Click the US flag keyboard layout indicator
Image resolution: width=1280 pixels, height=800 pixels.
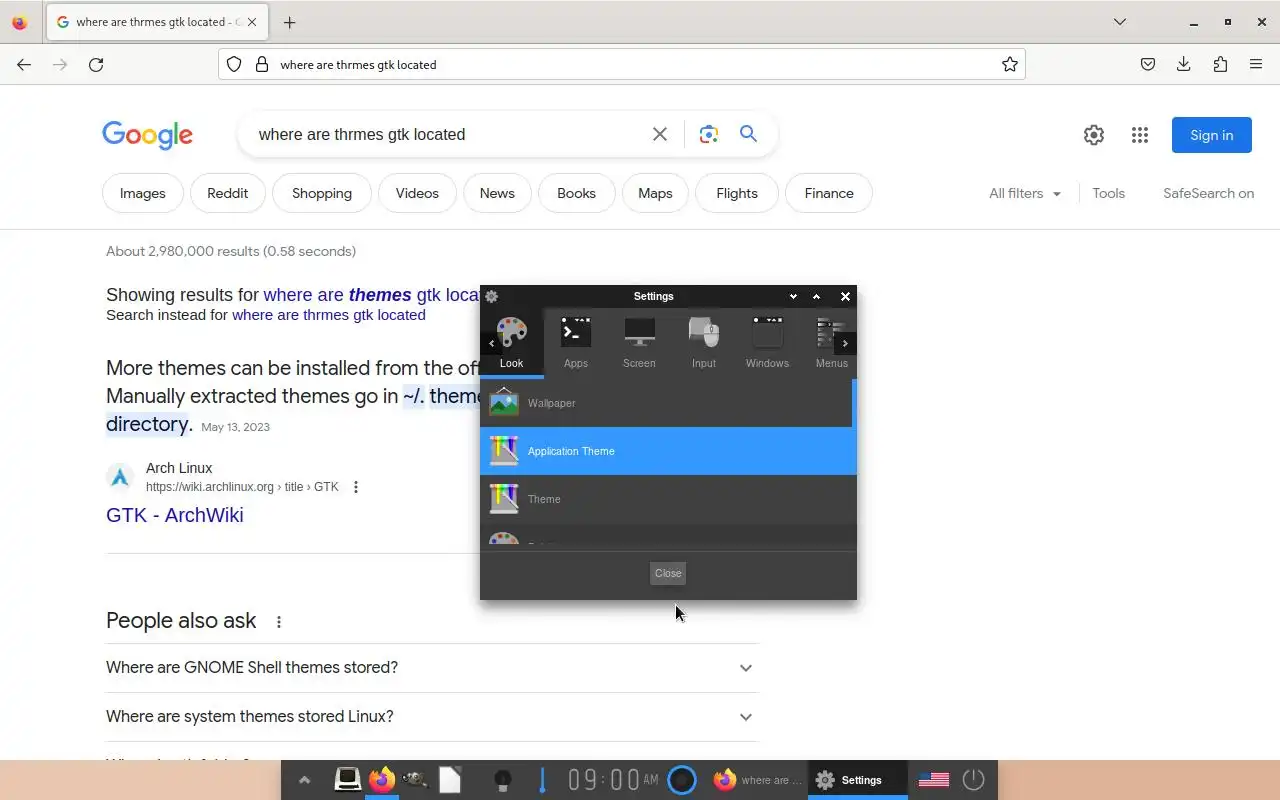(933, 780)
